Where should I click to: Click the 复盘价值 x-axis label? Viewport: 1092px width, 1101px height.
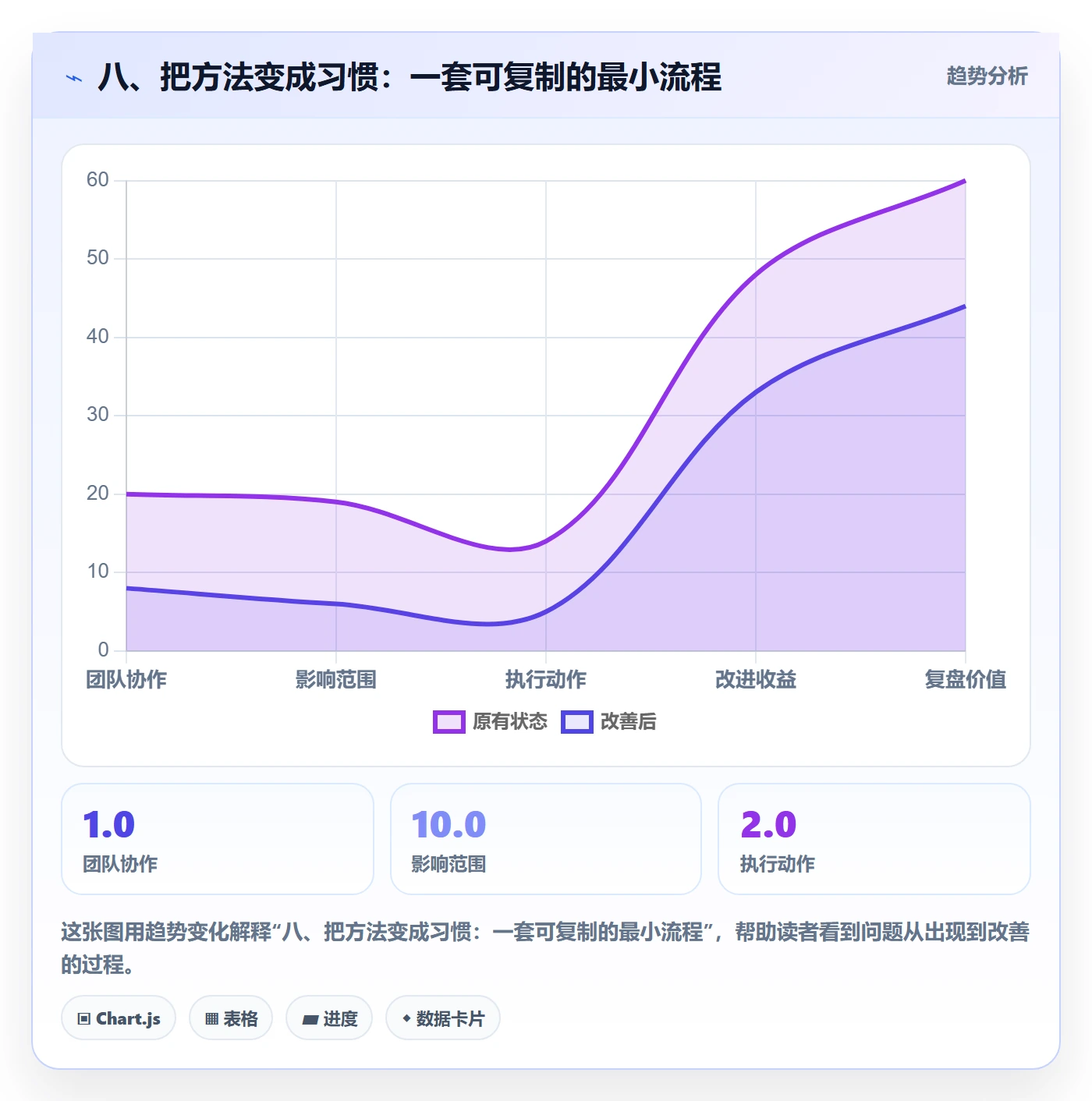tap(966, 680)
